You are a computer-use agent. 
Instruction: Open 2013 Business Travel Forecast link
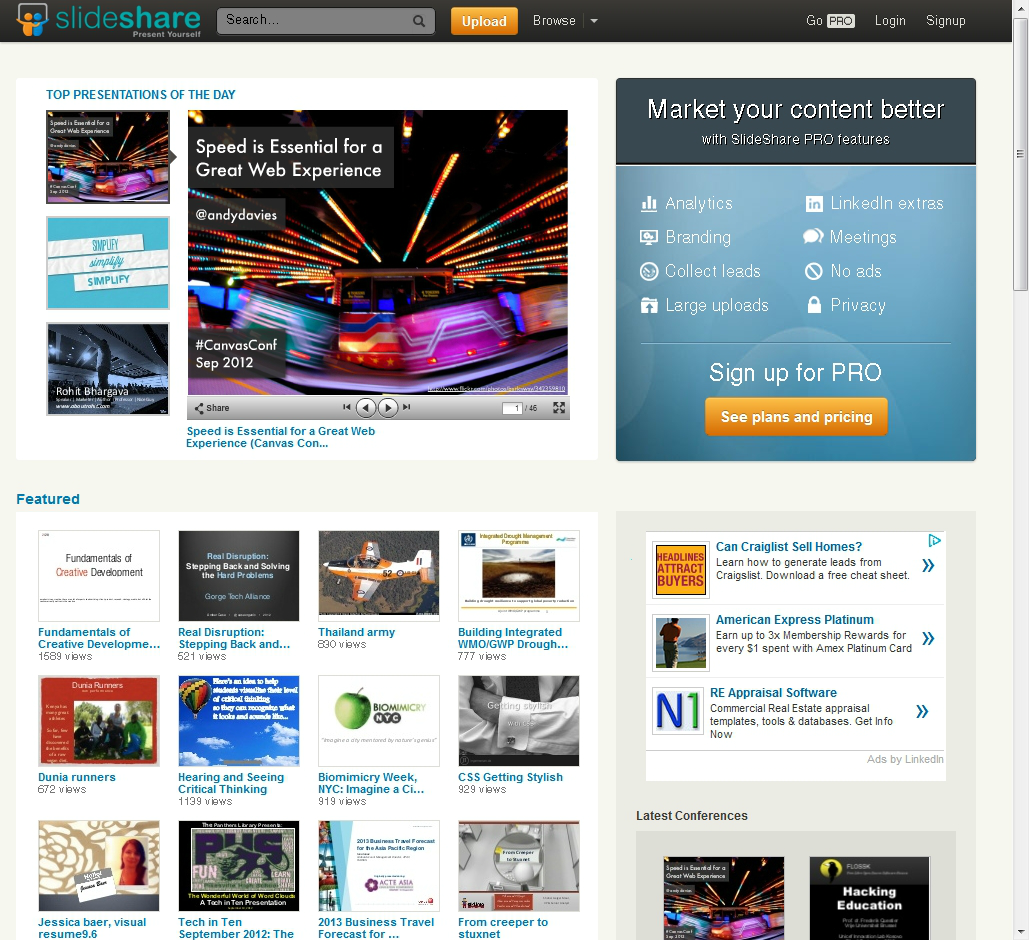376,928
